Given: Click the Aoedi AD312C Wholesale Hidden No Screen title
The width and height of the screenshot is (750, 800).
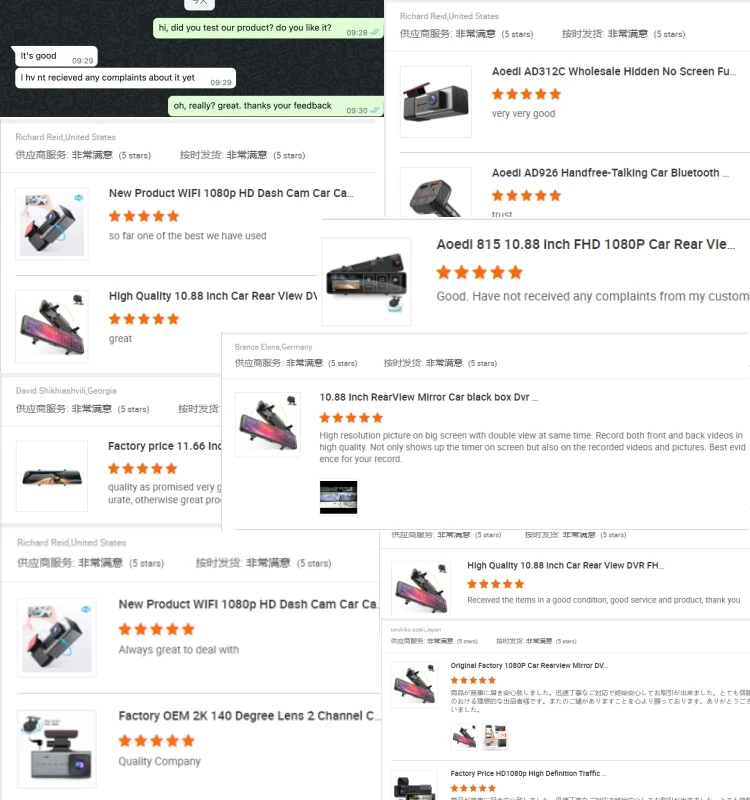Looking at the screenshot, I should pyautogui.click(x=614, y=71).
